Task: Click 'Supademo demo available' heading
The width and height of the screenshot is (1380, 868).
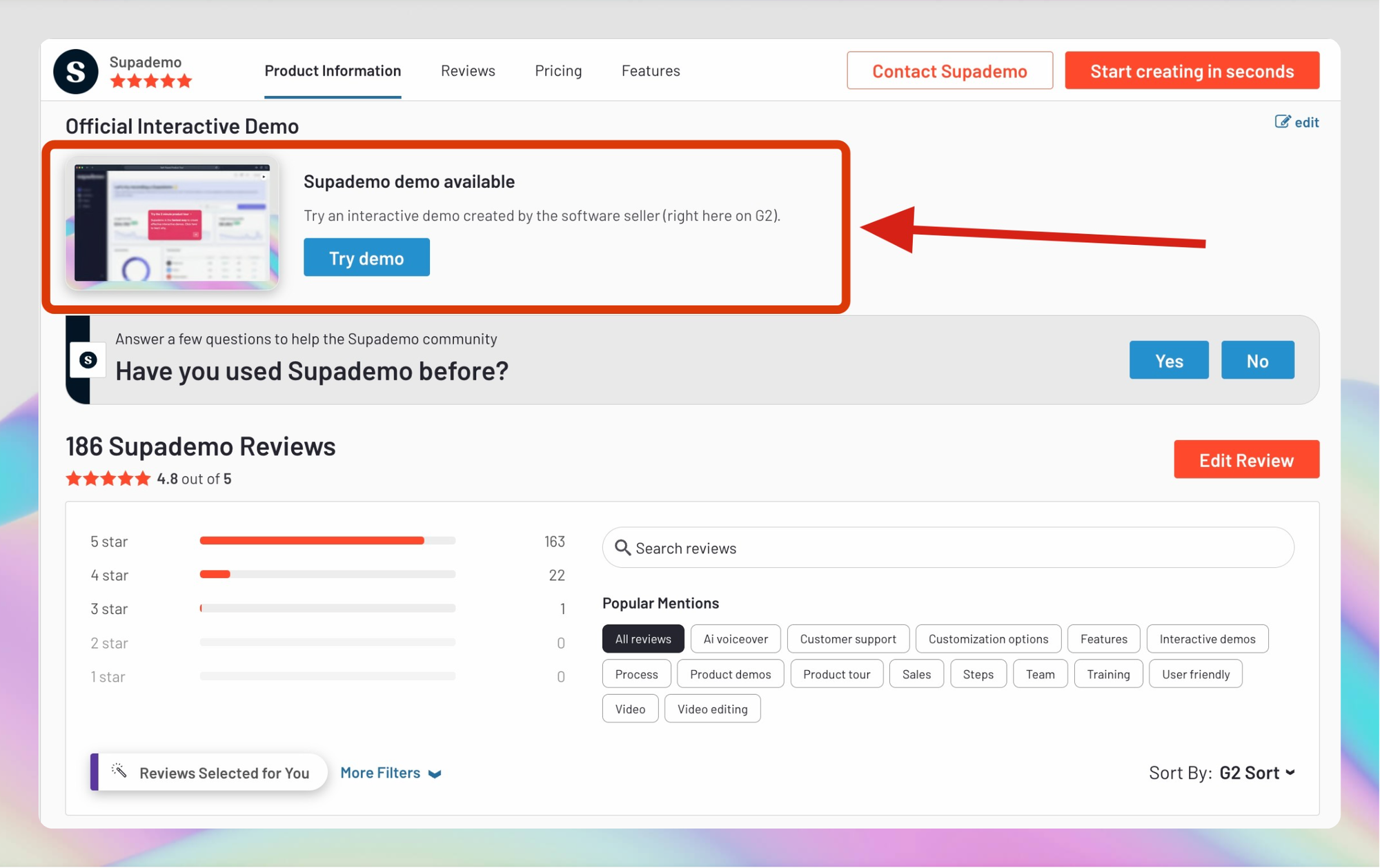Action: click(409, 181)
